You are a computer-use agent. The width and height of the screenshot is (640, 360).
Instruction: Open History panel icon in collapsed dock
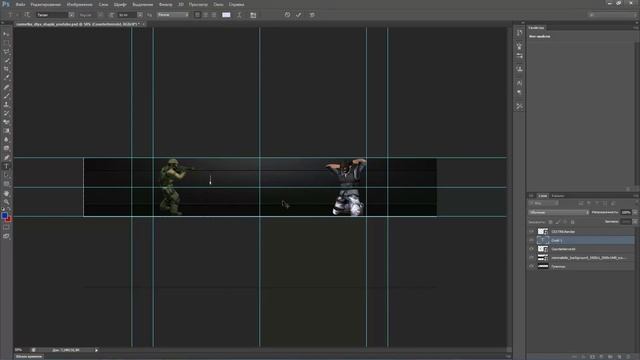pos(519,33)
